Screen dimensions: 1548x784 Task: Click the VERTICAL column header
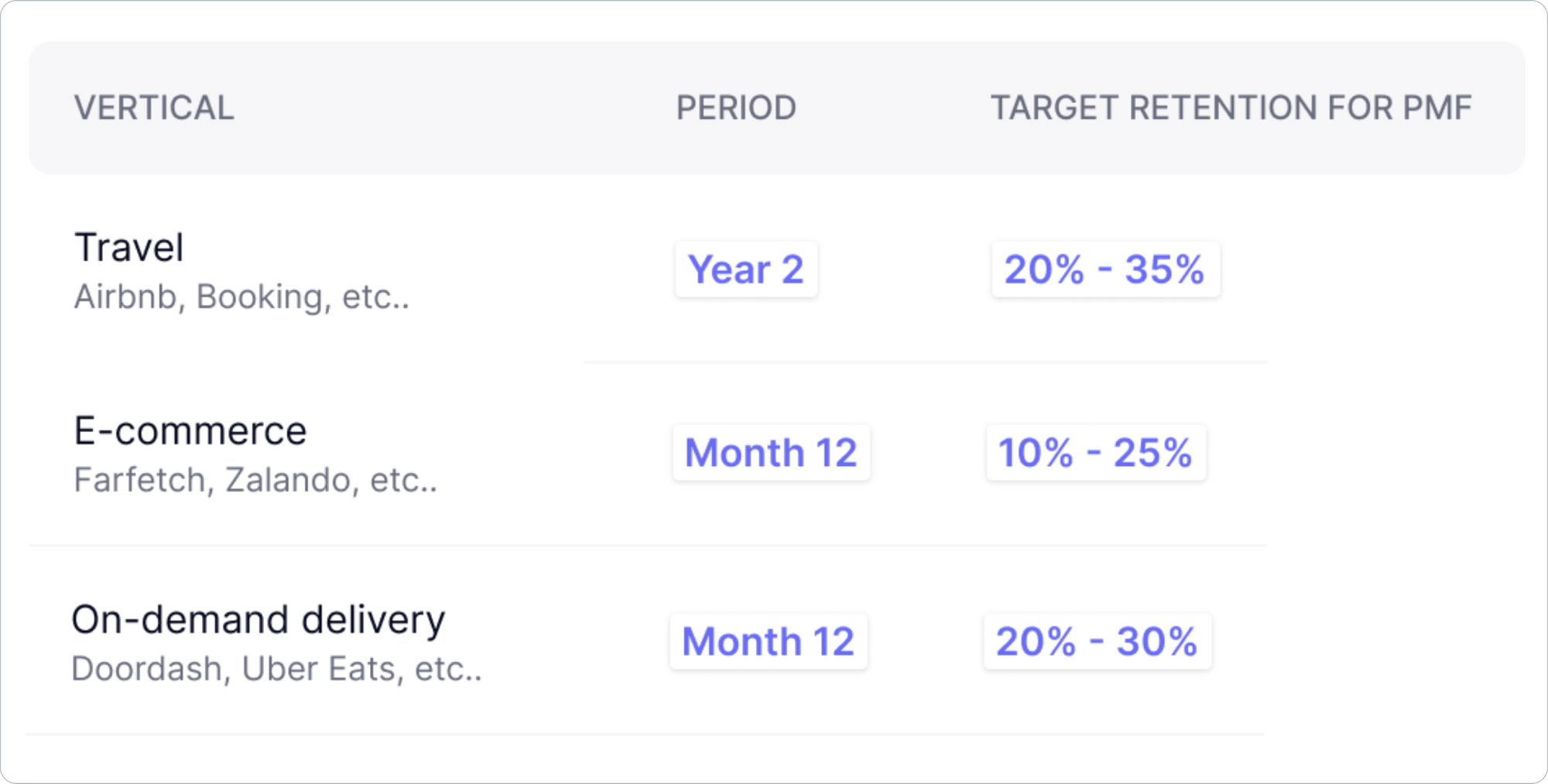154,108
